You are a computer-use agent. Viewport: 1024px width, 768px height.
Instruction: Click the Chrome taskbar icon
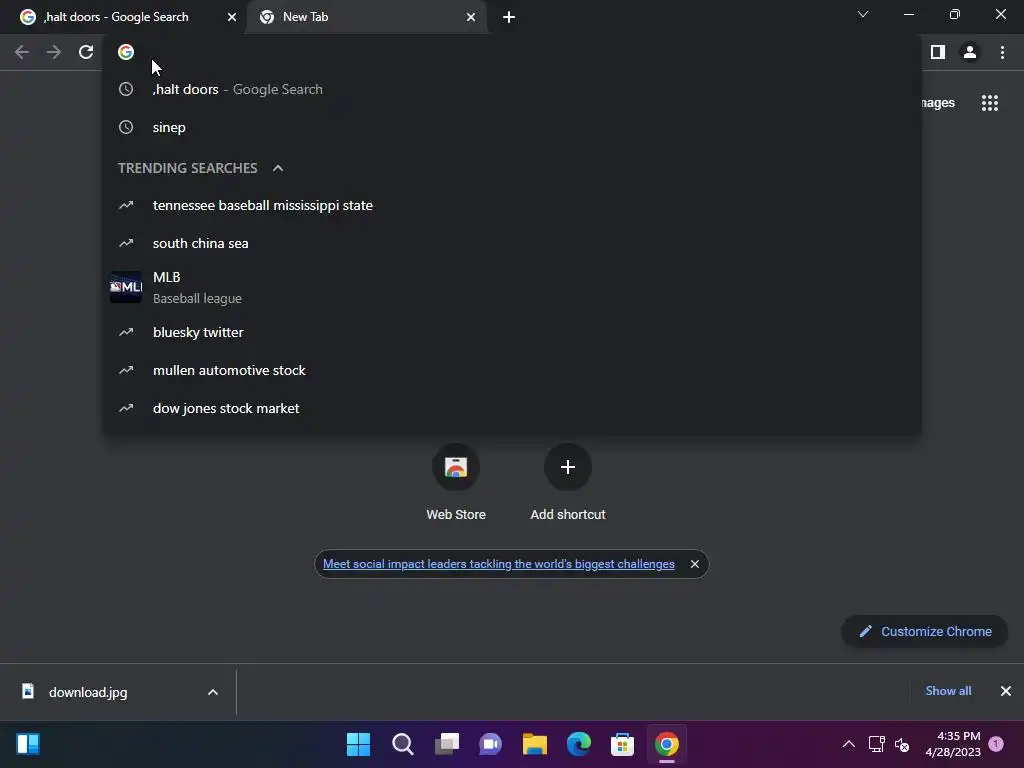coord(667,744)
